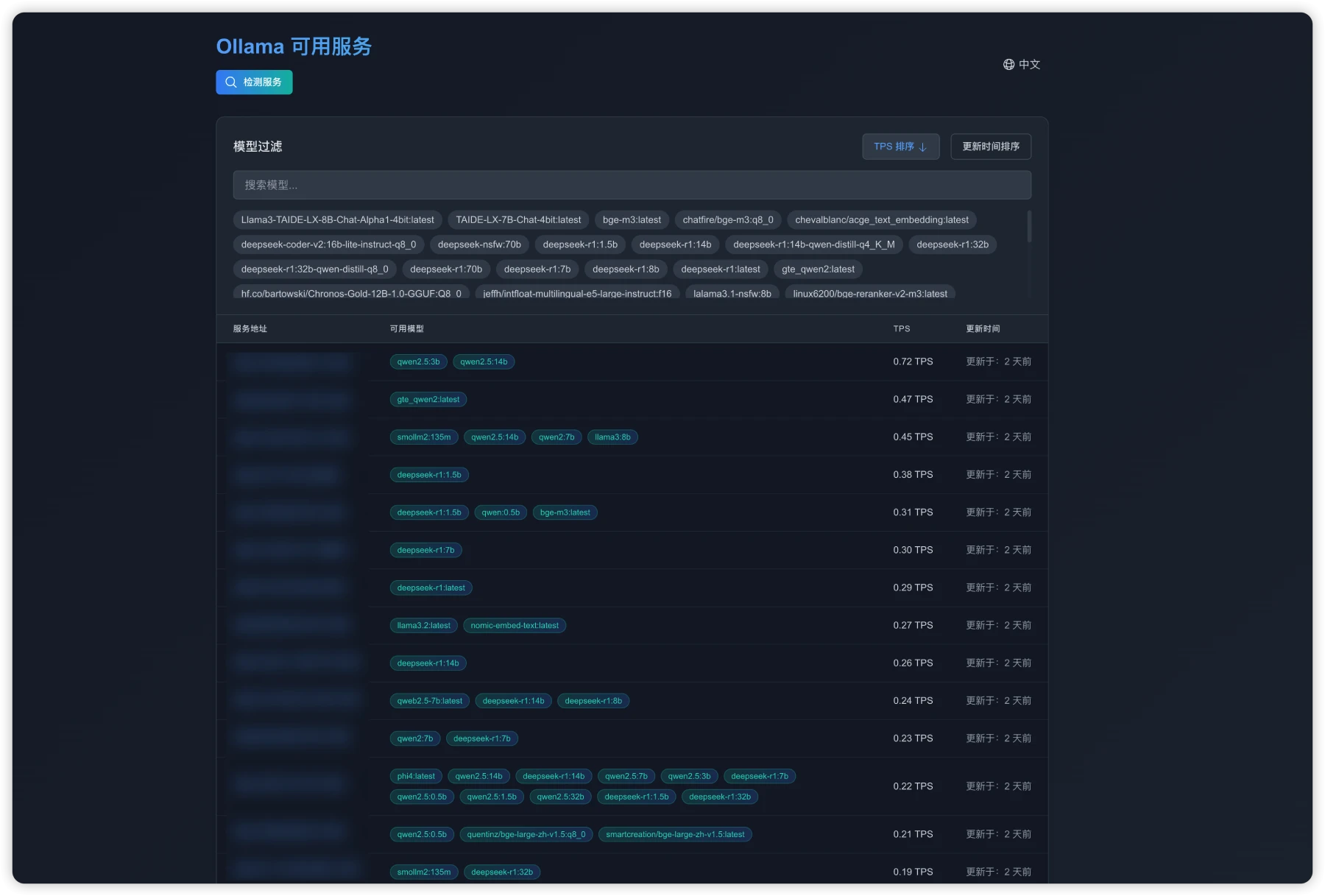Click the descending arrow on TPS 排序

tap(923, 147)
